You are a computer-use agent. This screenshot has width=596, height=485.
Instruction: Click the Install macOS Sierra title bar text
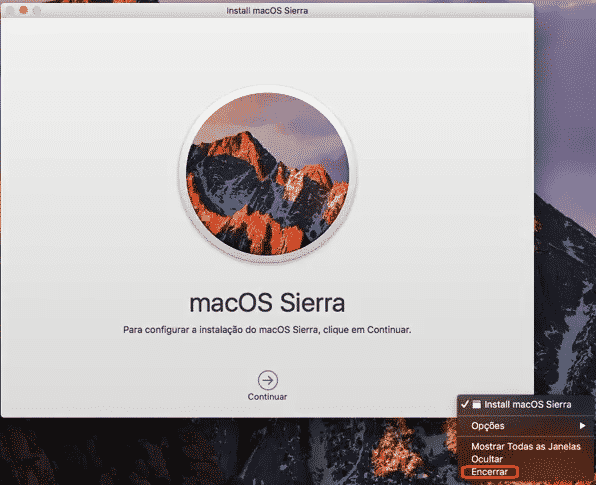tap(267, 11)
